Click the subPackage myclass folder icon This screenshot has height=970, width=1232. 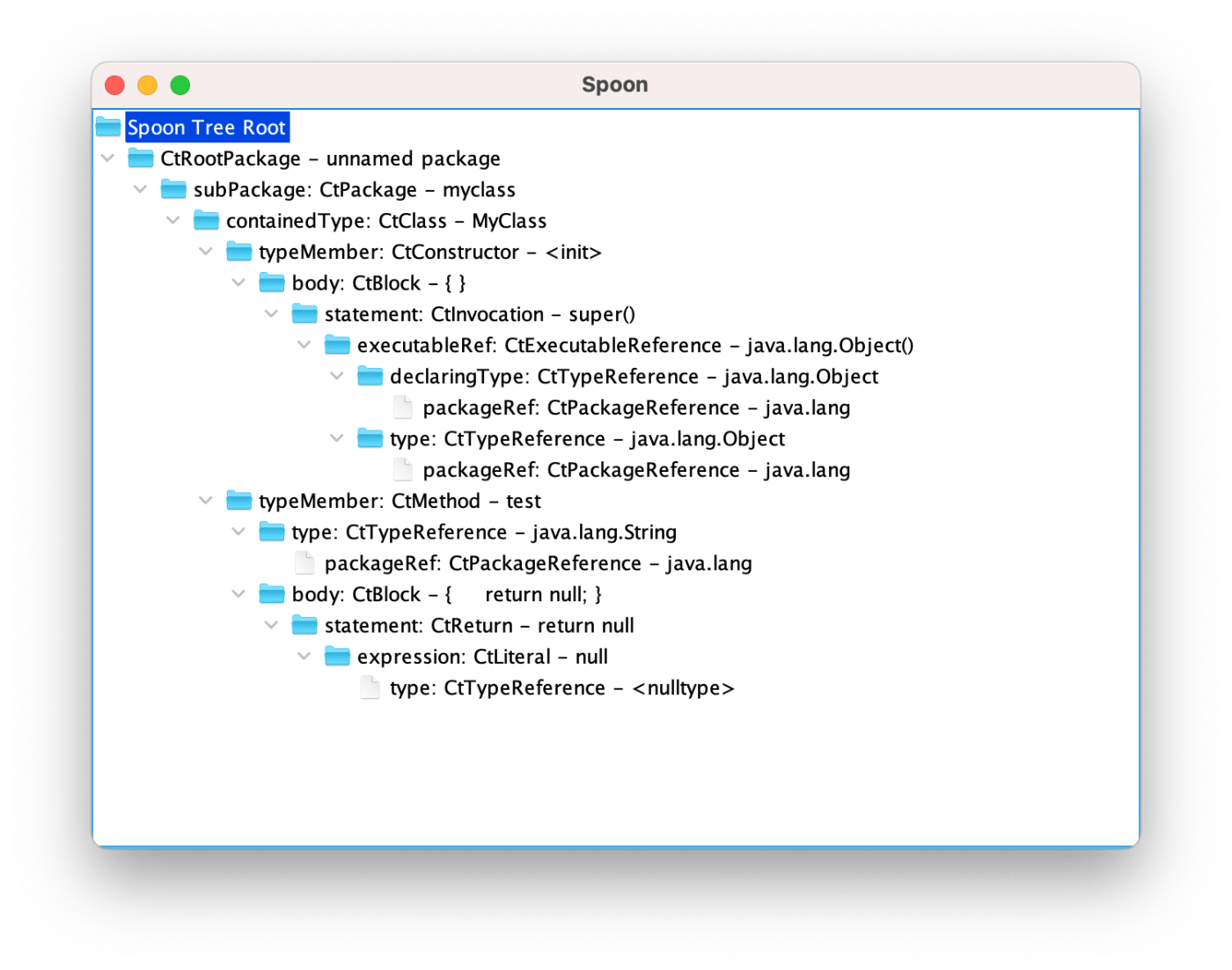(173, 189)
